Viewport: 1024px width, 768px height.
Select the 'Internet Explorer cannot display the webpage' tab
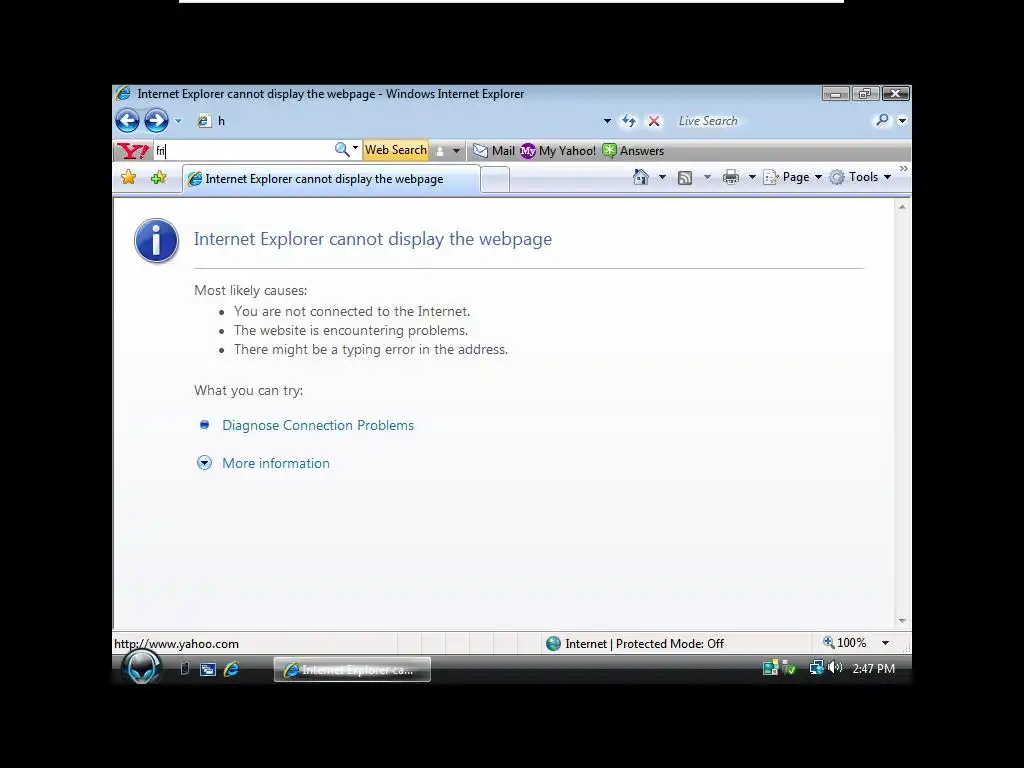[x=331, y=179]
